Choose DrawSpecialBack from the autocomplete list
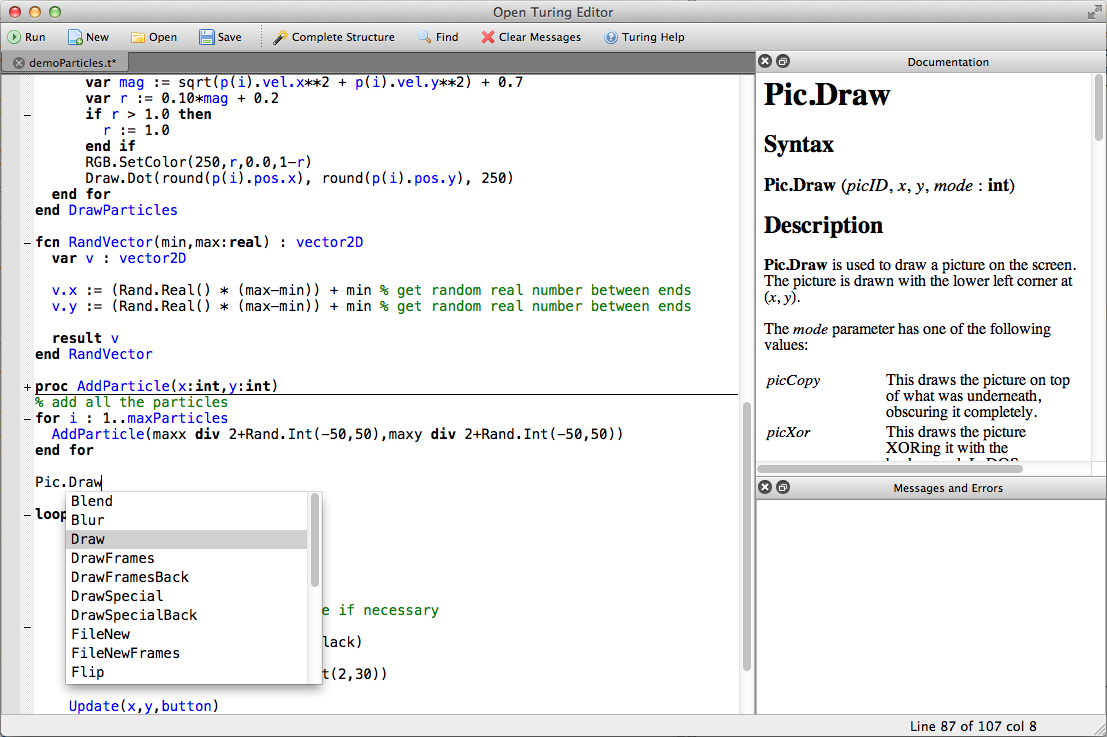The image size is (1107, 737). [187, 616]
